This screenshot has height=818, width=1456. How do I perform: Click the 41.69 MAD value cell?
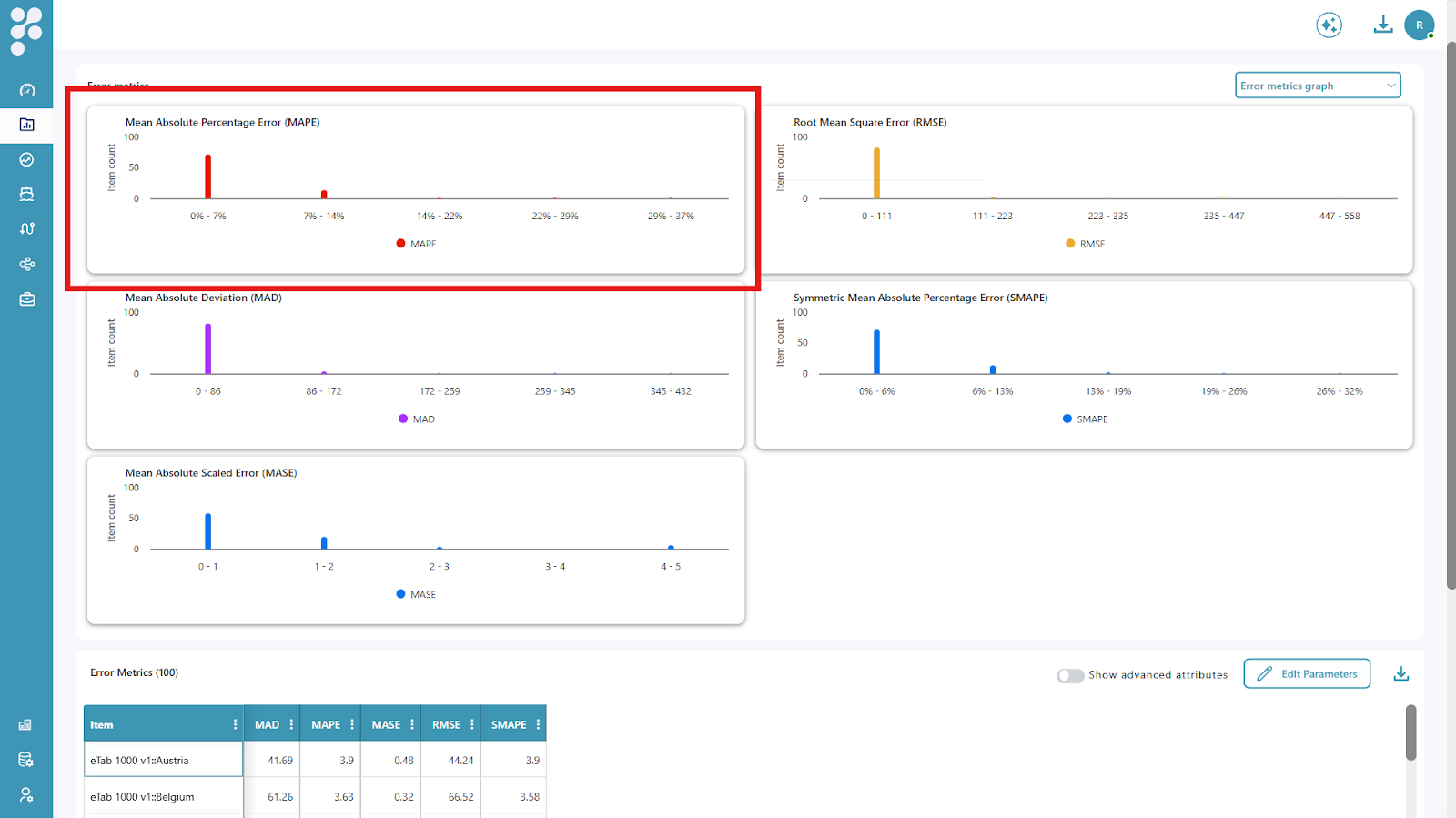(273, 760)
